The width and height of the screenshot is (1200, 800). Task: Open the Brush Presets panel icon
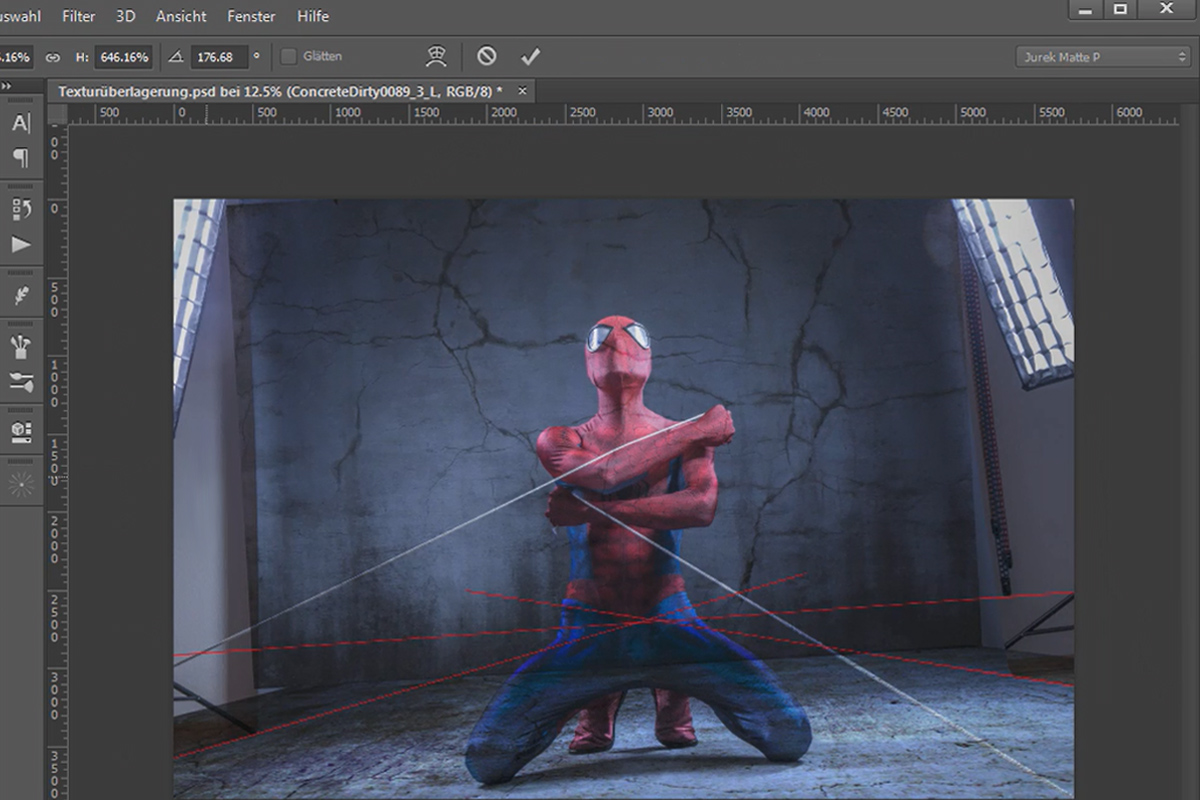(x=21, y=347)
